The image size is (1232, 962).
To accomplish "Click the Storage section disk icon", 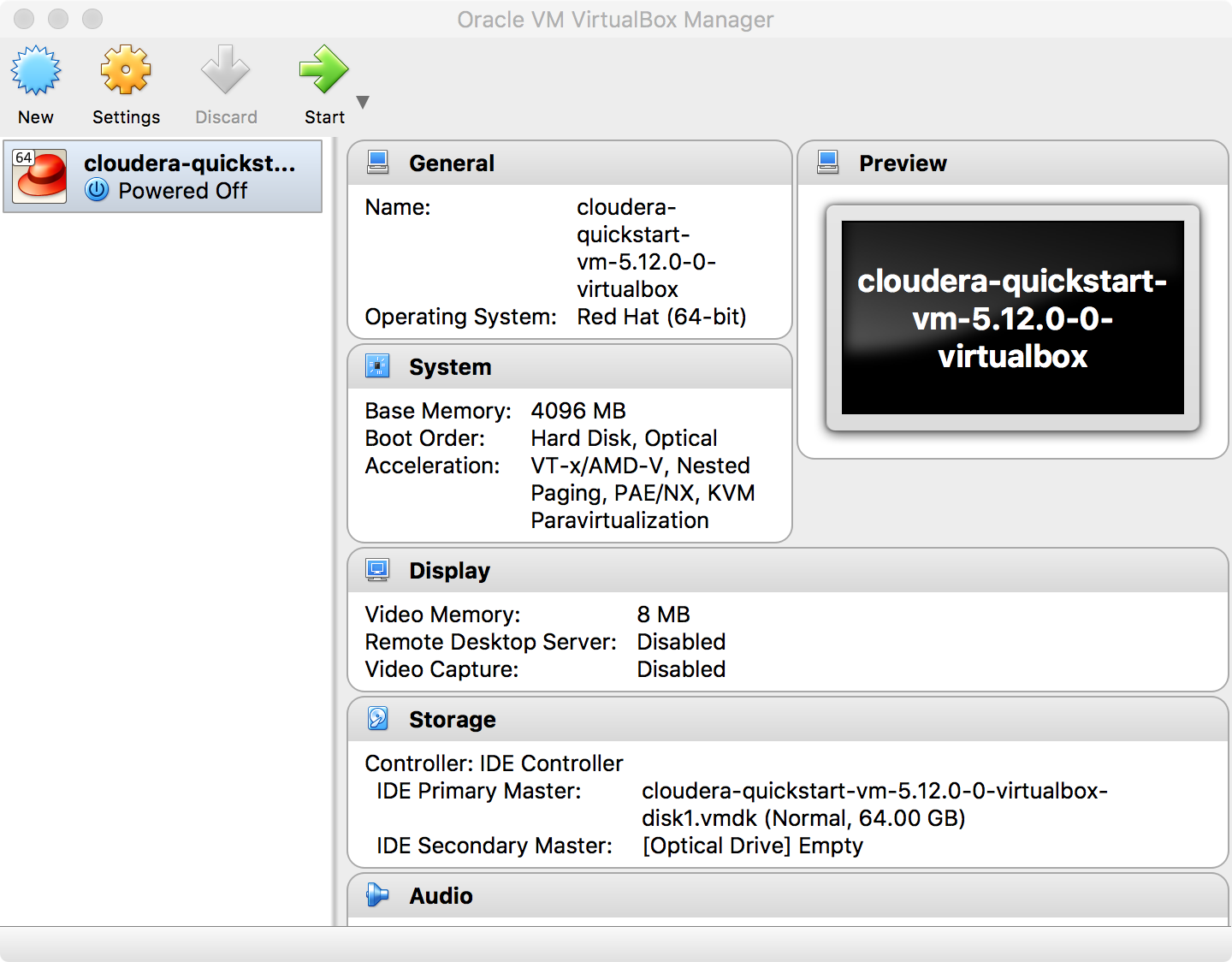I will pyautogui.click(x=377, y=719).
